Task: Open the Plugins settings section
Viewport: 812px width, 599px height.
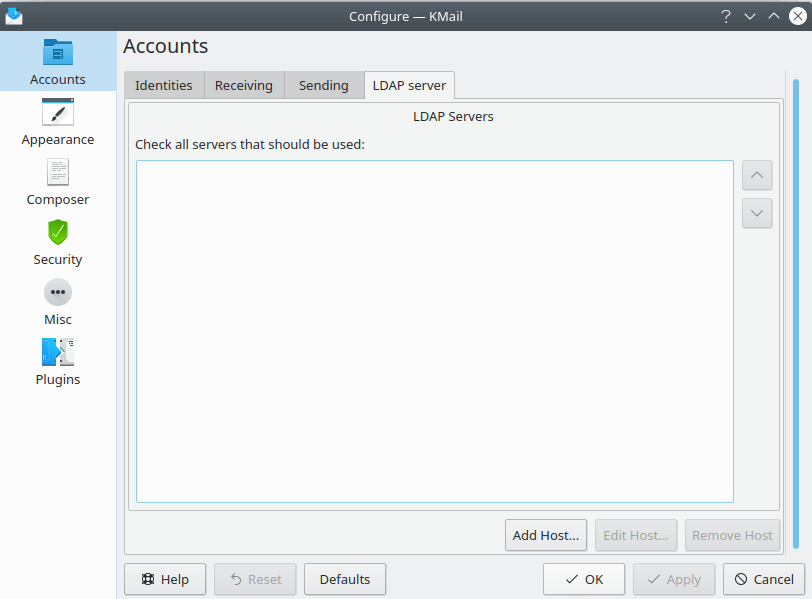Action: 57,362
